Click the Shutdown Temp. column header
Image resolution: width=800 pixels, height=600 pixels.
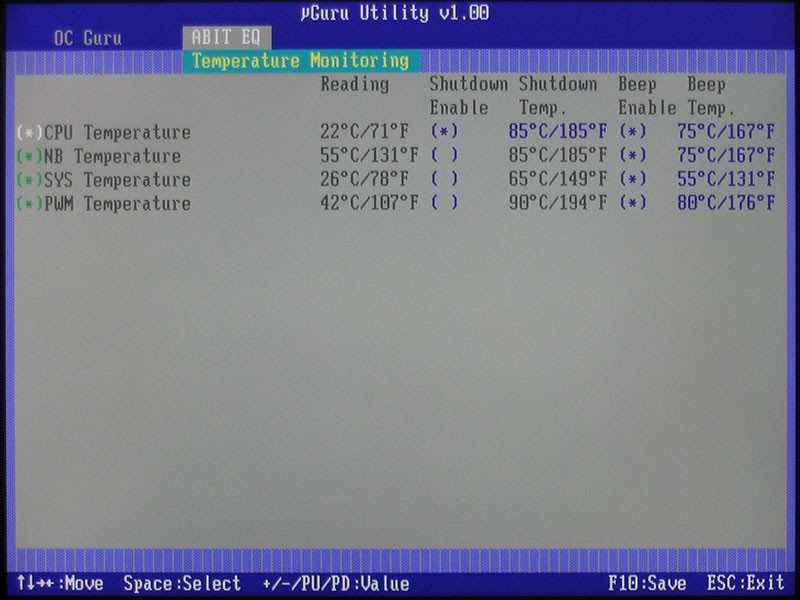click(558, 96)
